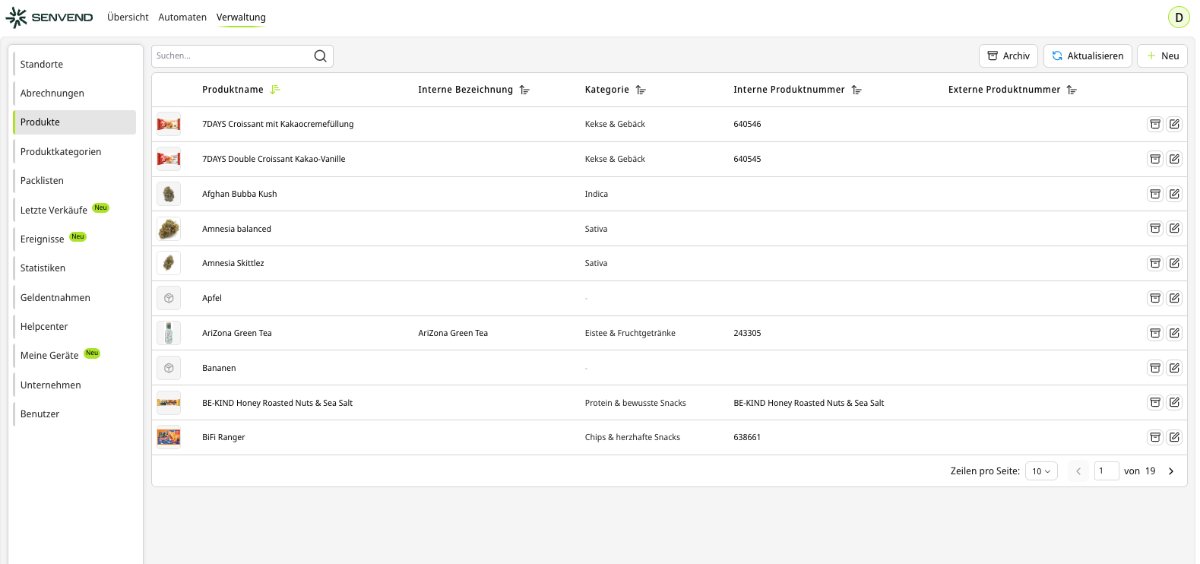
Task: Create a new product with Neu
Action: click(x=1163, y=56)
